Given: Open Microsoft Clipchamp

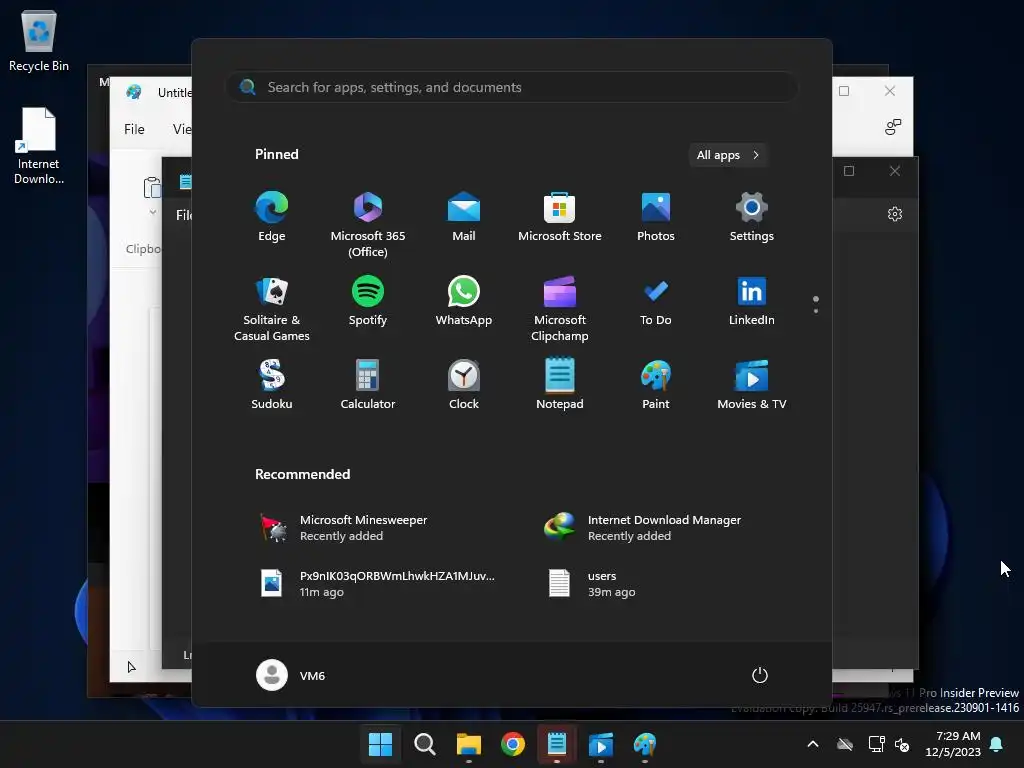Looking at the screenshot, I should click(x=560, y=309).
